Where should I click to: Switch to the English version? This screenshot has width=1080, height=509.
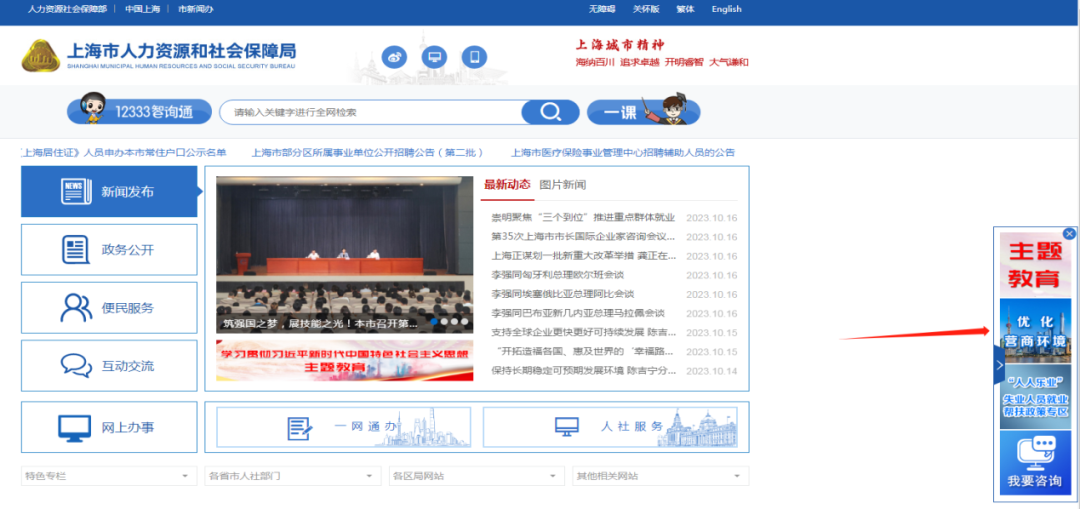(x=727, y=9)
